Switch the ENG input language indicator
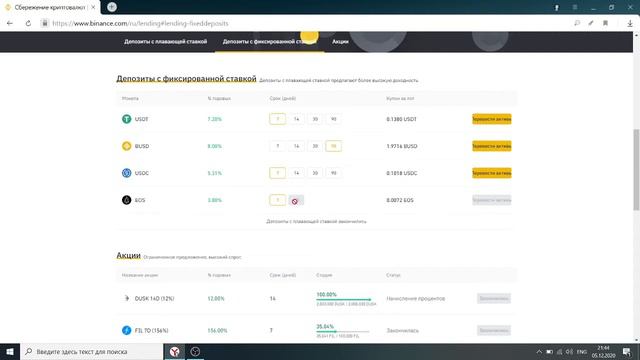Image resolution: width=640 pixels, height=360 pixels. click(582, 352)
